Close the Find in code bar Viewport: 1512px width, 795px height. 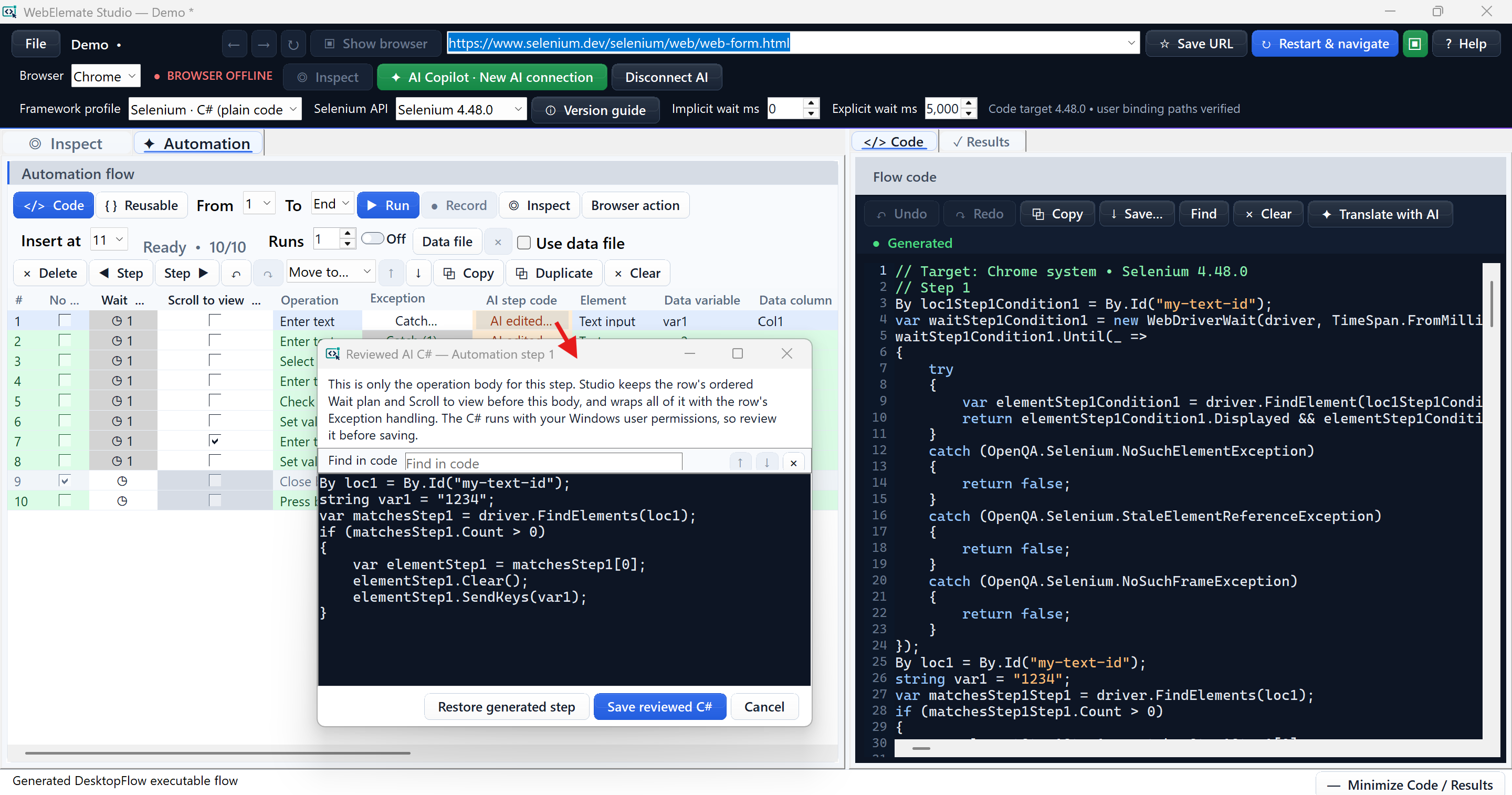pos(794,463)
